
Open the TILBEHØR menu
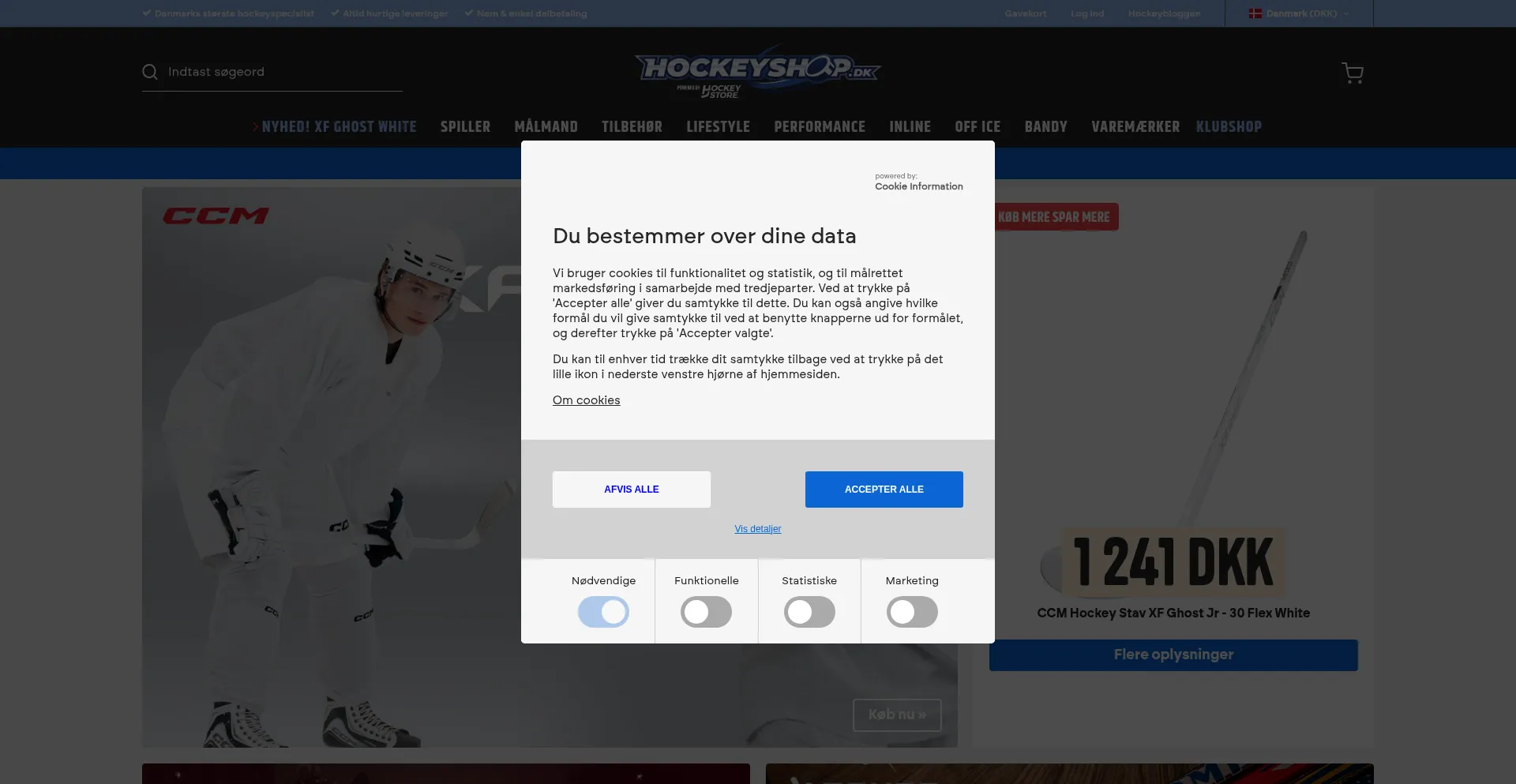(x=632, y=126)
